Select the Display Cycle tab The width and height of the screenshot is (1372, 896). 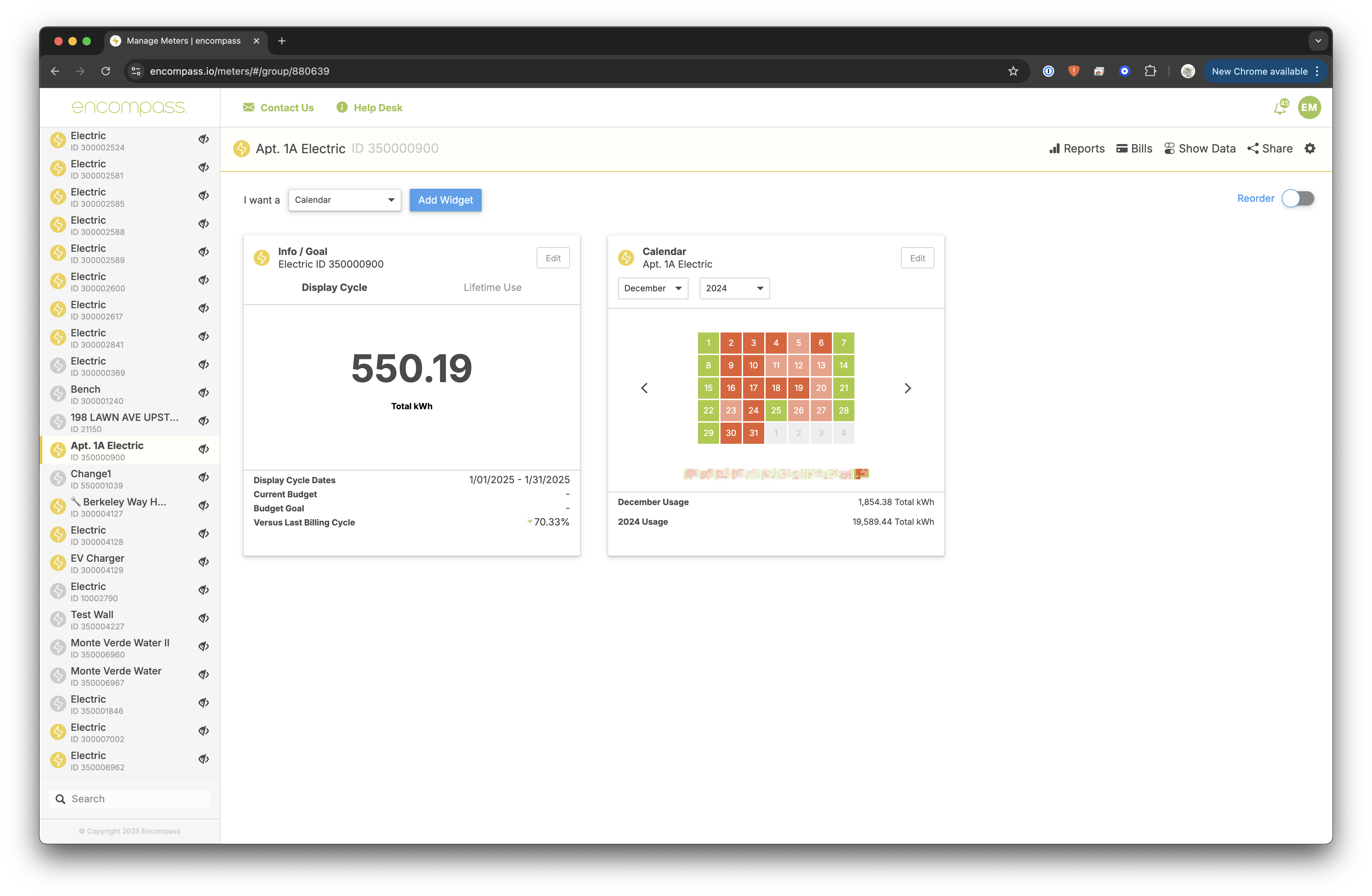(x=334, y=287)
